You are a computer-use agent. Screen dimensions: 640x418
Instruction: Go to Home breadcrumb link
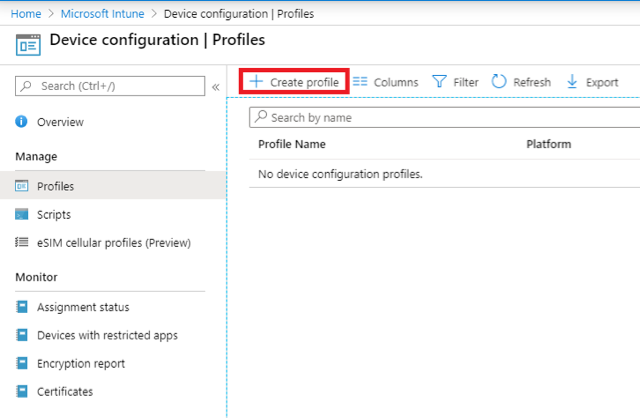point(26,14)
